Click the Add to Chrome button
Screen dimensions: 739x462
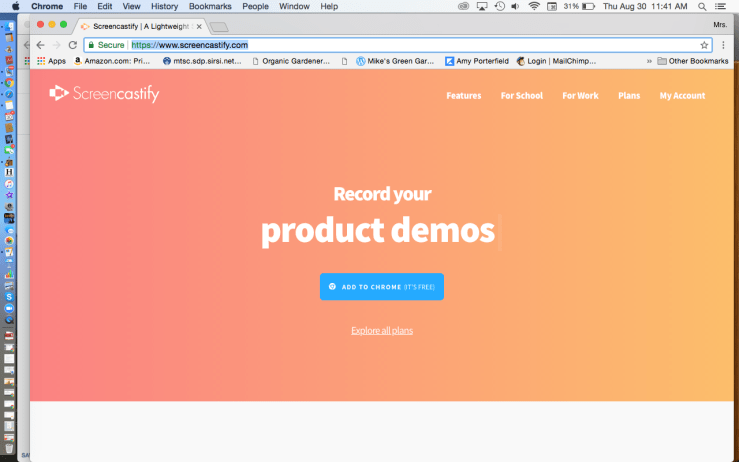point(381,287)
